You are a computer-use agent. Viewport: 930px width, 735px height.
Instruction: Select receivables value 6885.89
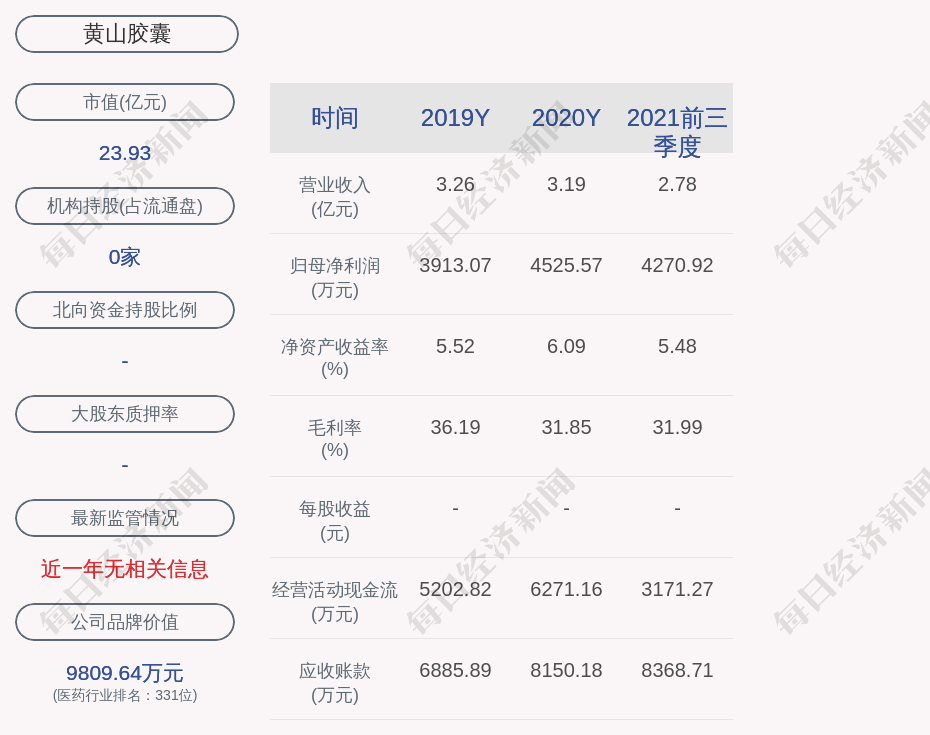tap(456, 670)
